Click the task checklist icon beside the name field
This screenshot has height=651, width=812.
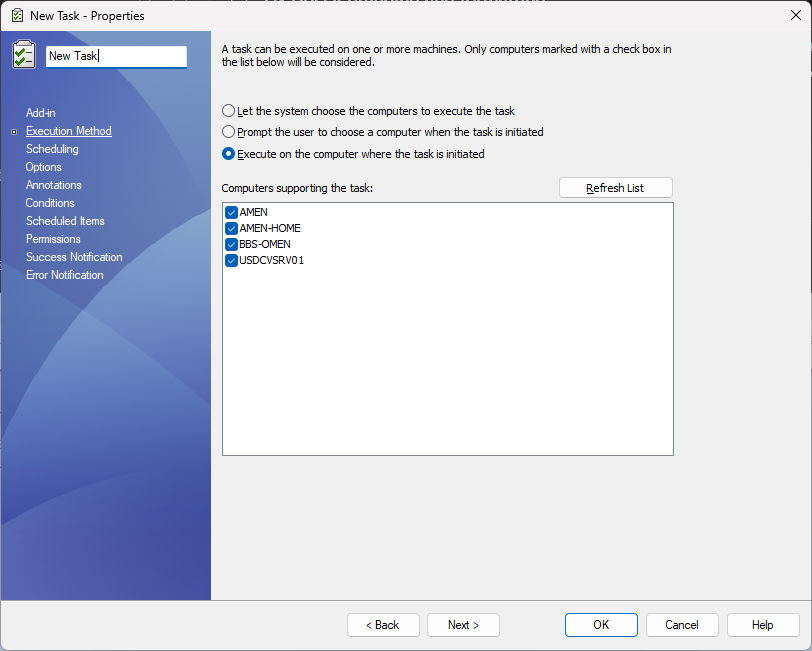24,54
